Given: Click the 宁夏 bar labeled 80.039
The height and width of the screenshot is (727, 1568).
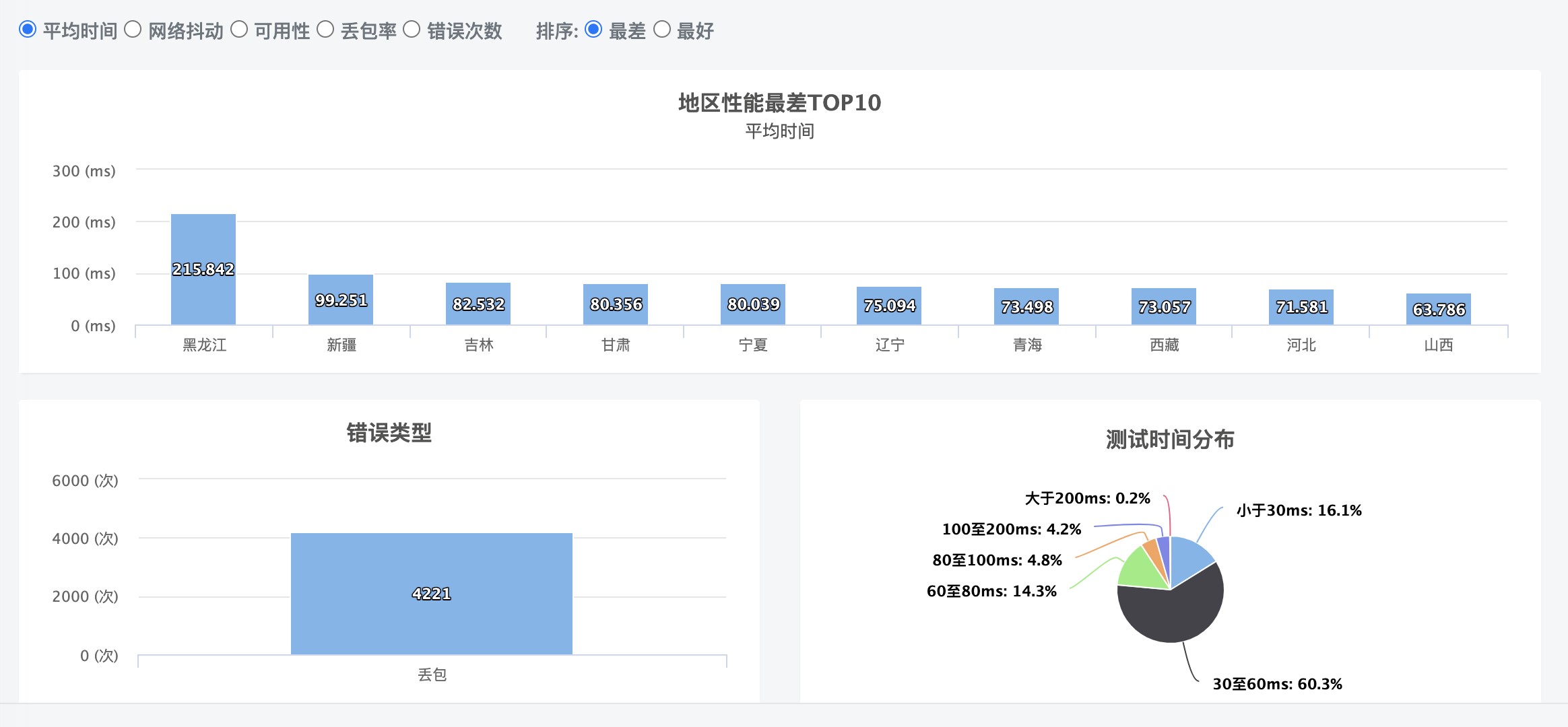Looking at the screenshot, I should 753,304.
